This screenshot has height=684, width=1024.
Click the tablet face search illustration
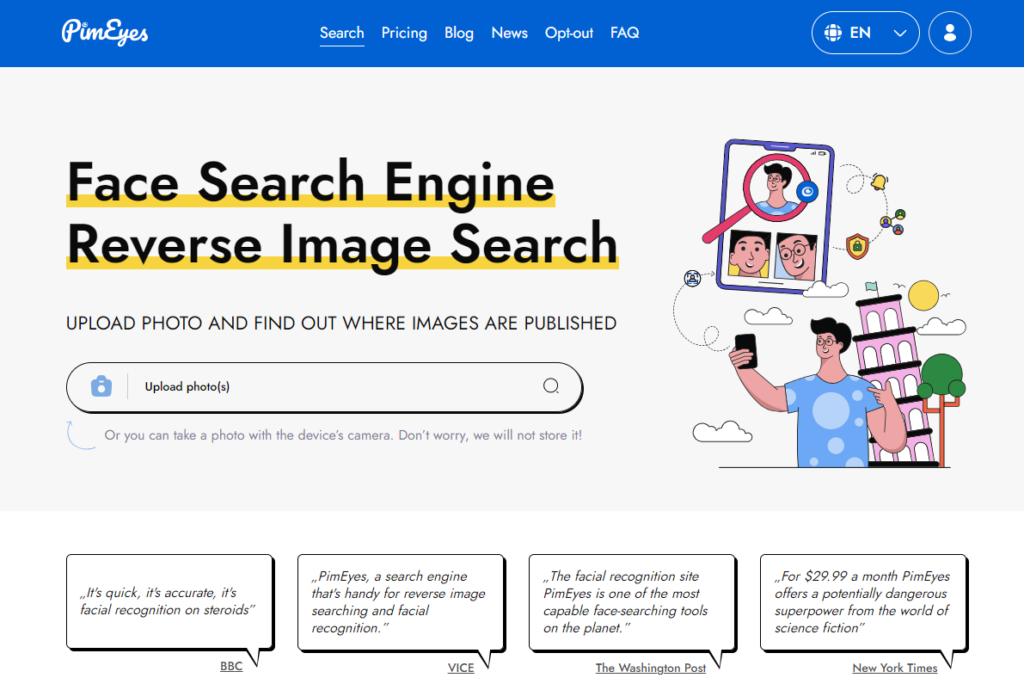point(774,216)
